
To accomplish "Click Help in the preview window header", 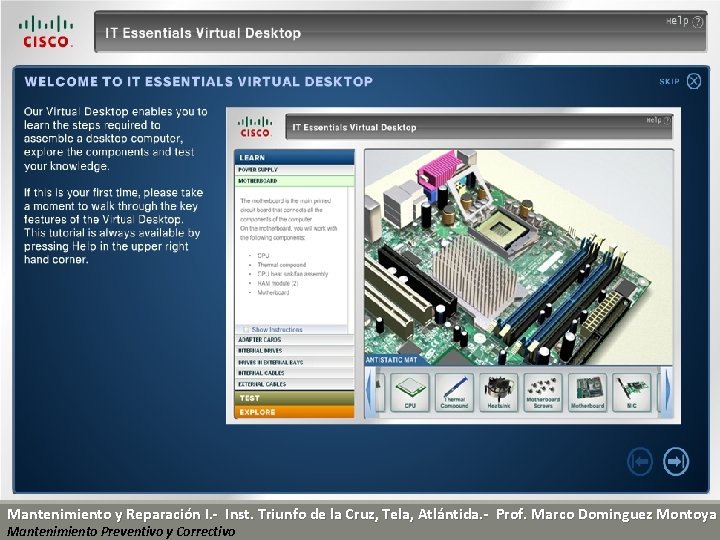I will pyautogui.click(x=658, y=120).
